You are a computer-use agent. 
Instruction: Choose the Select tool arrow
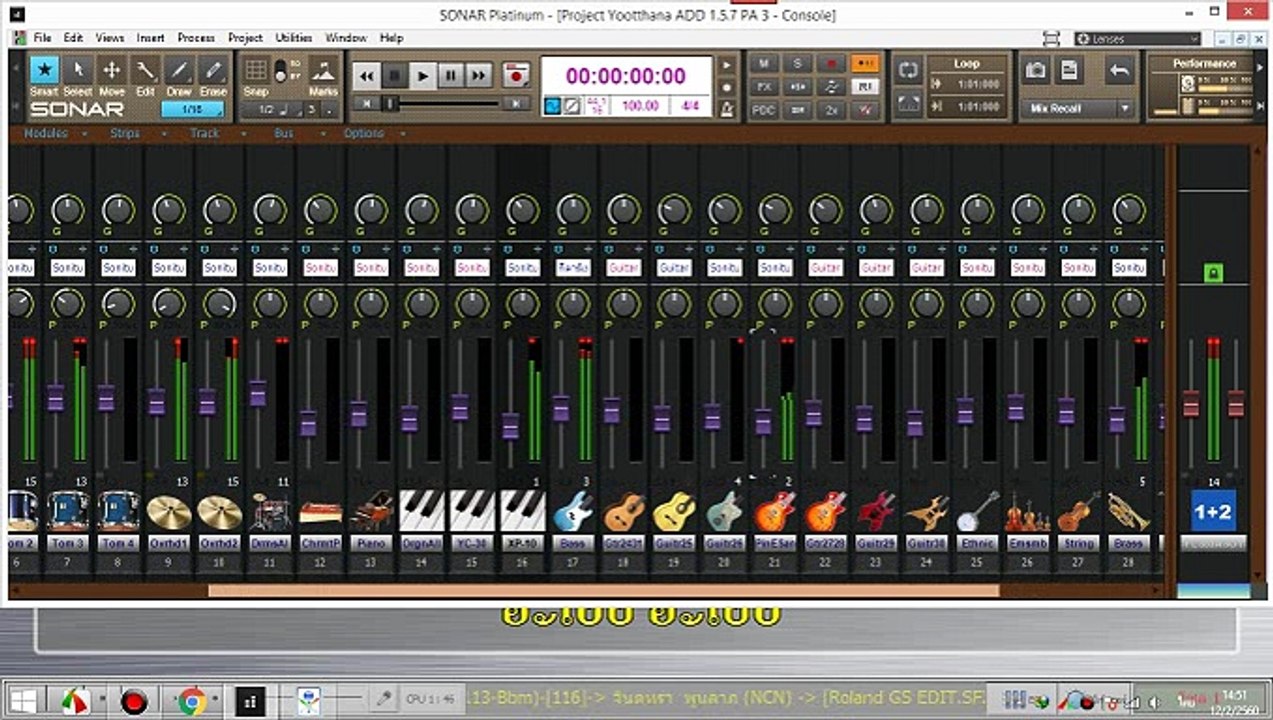tap(78, 72)
